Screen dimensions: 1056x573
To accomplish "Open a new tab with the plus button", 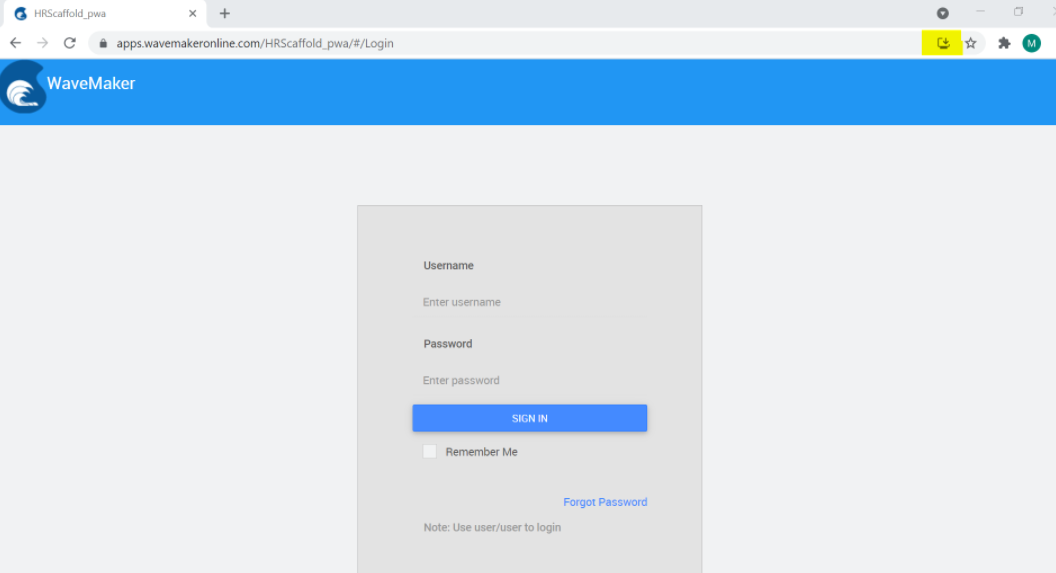I will [x=225, y=14].
